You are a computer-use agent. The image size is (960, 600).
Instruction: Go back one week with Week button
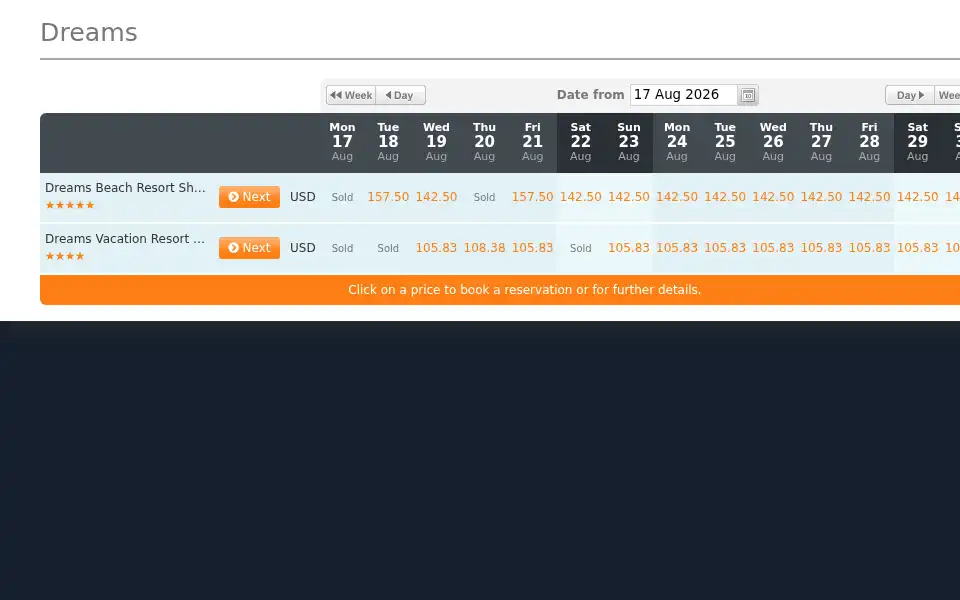click(x=351, y=95)
